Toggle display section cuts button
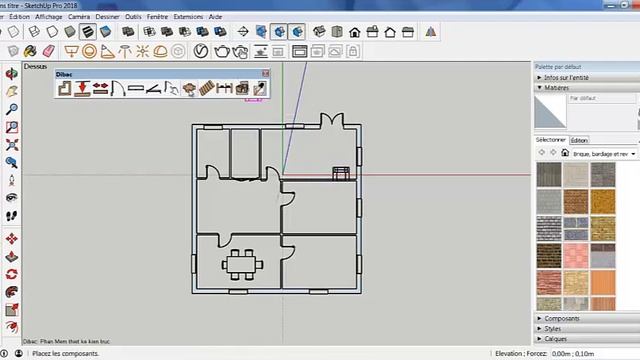 tap(279, 31)
